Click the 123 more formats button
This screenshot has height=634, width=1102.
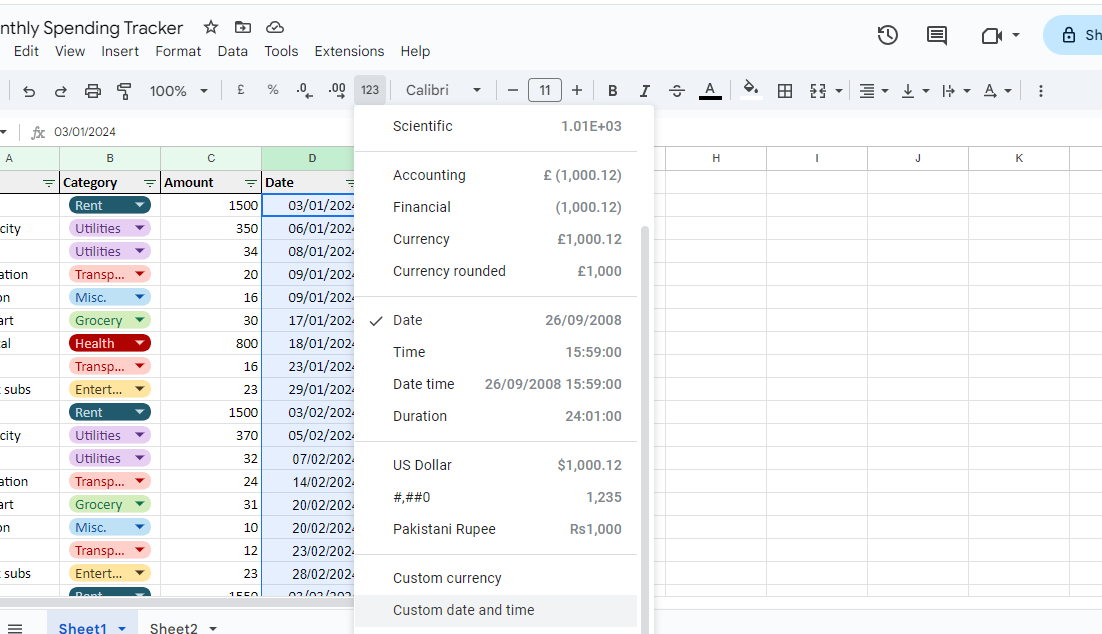370,90
